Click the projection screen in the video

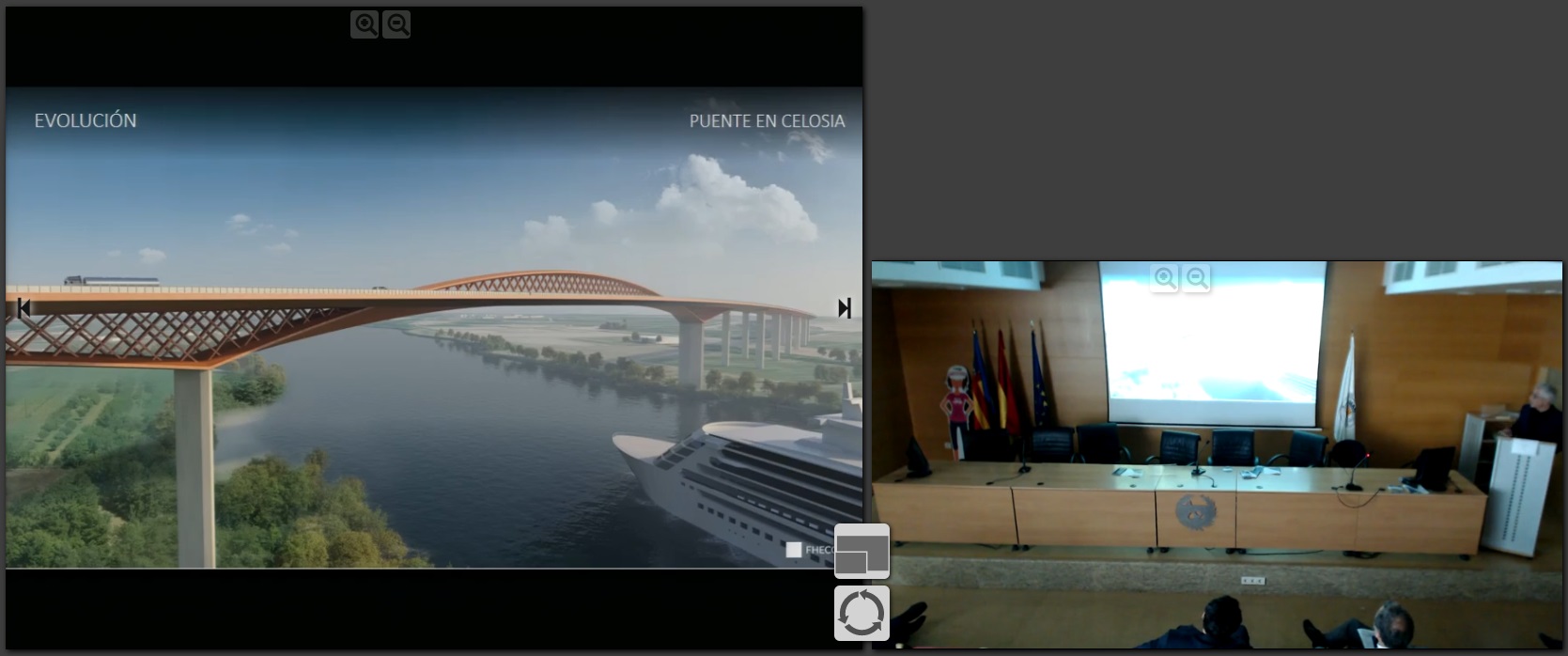1212,343
